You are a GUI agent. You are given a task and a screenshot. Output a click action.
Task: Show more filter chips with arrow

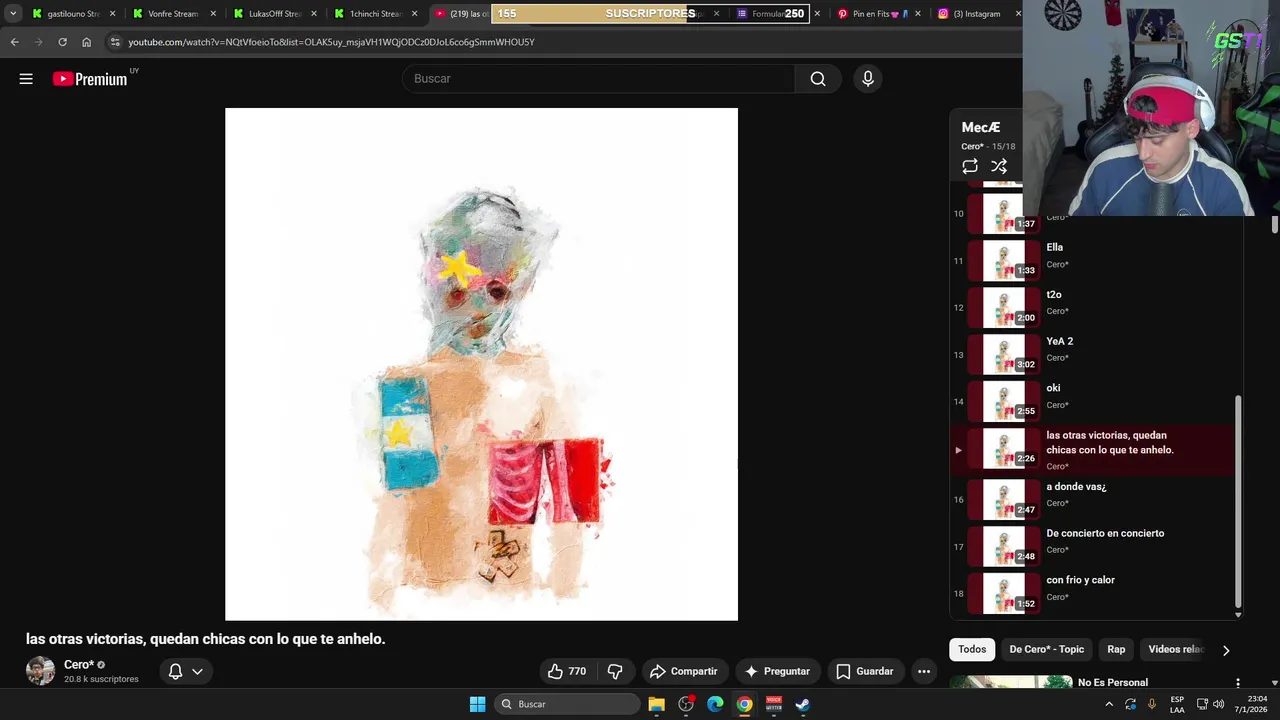coord(1226,650)
